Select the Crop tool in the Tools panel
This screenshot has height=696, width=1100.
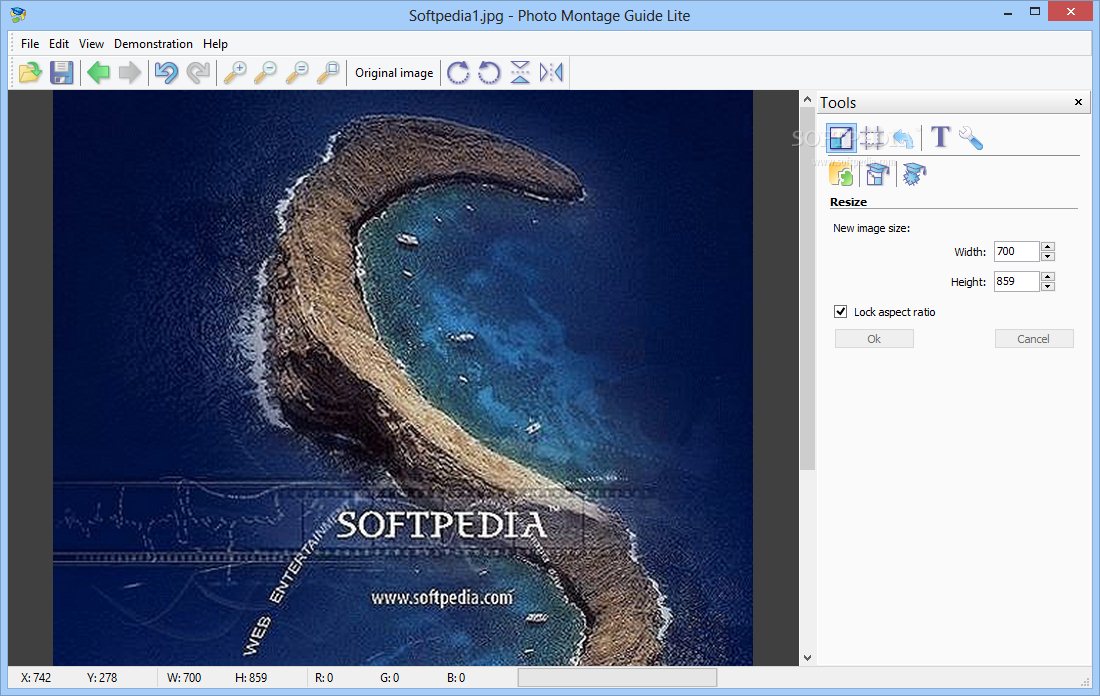coord(872,138)
